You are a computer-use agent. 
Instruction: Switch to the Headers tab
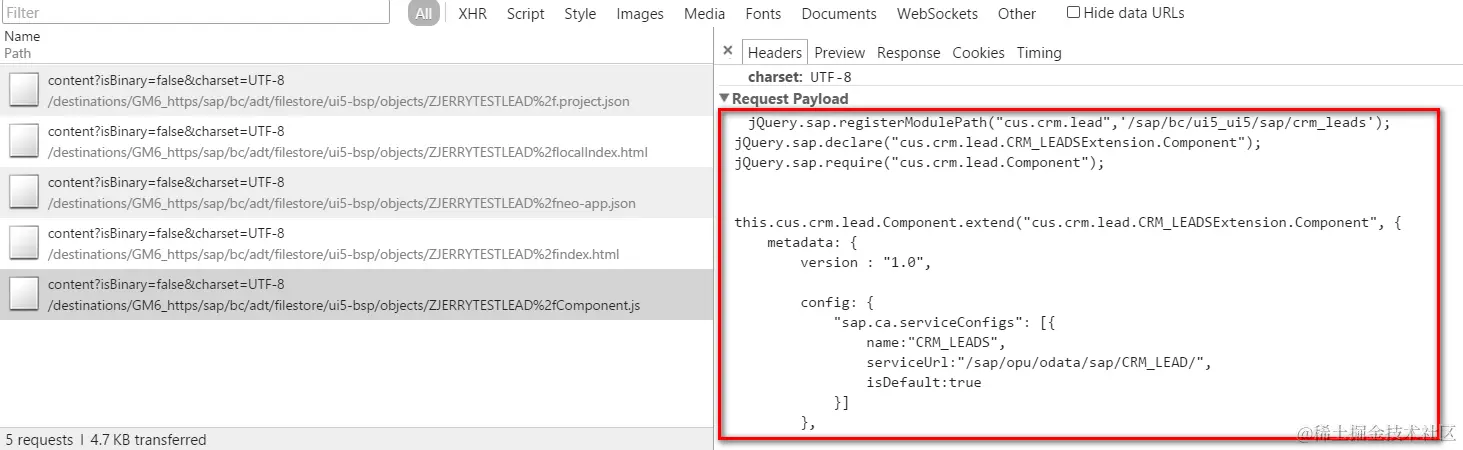(775, 53)
